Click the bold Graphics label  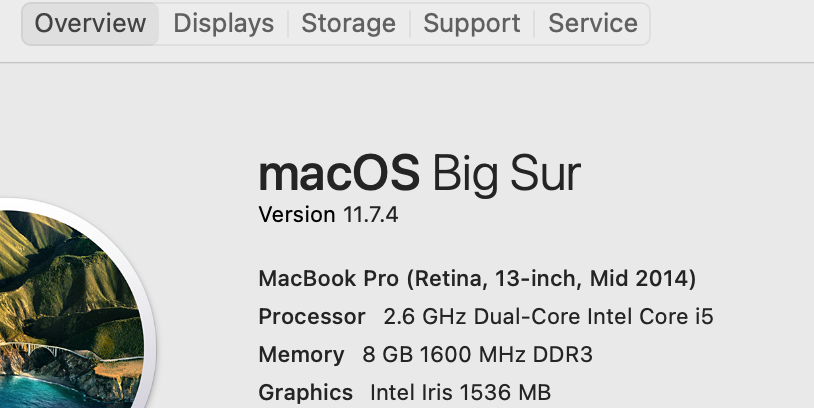305,393
